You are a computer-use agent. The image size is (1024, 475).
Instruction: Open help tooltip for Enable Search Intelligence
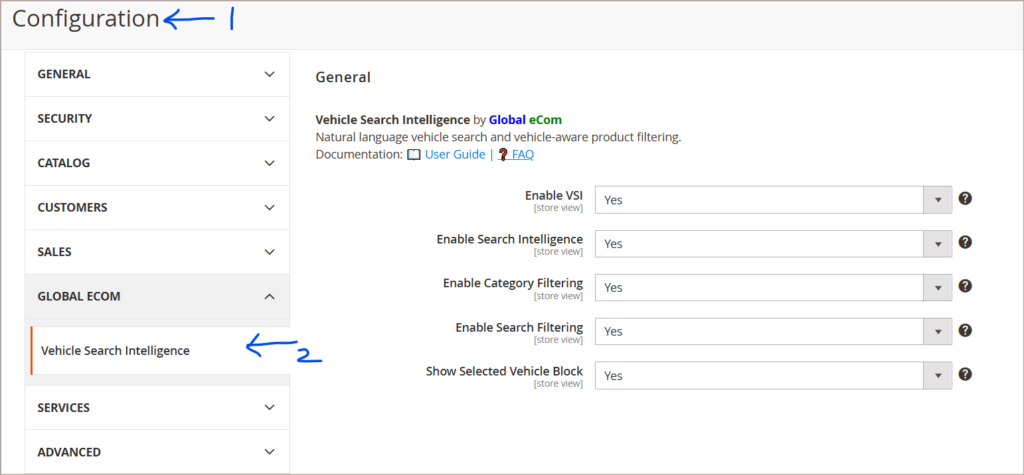965,242
